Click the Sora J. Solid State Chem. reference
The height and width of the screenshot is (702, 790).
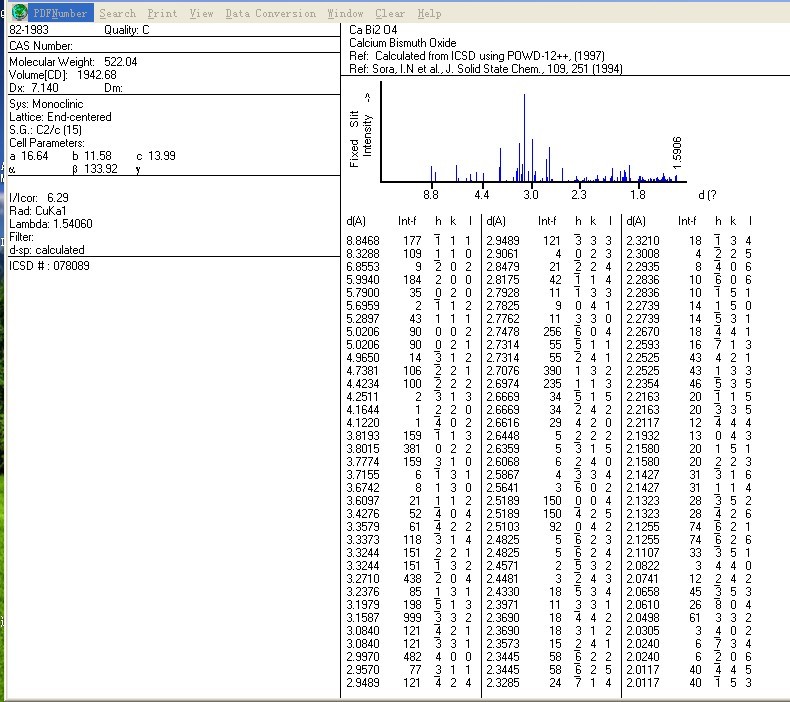pyautogui.click(x=485, y=69)
